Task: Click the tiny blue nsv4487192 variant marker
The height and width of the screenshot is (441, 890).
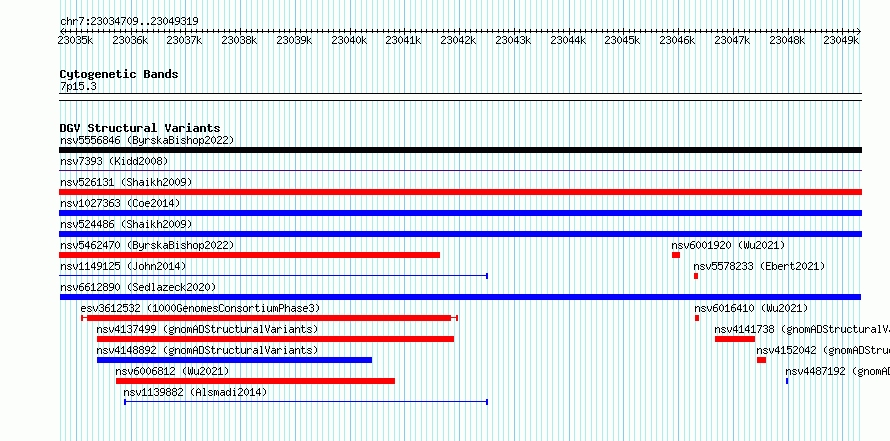Action: [x=787, y=381]
